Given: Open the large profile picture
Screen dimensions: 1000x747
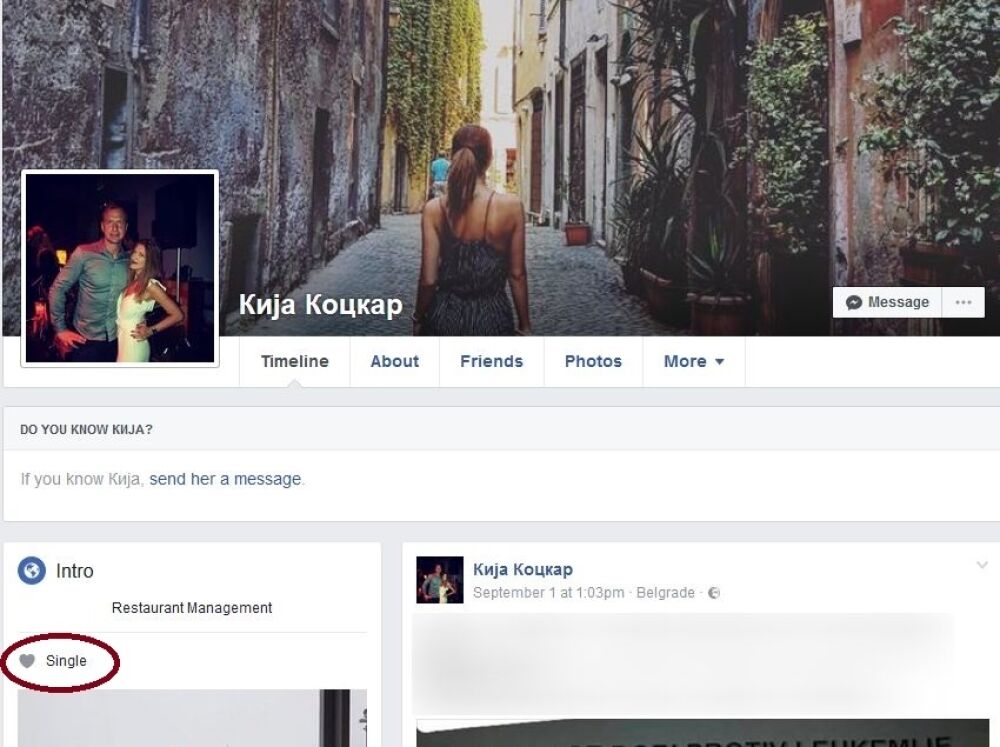Looking at the screenshot, I should point(120,268).
